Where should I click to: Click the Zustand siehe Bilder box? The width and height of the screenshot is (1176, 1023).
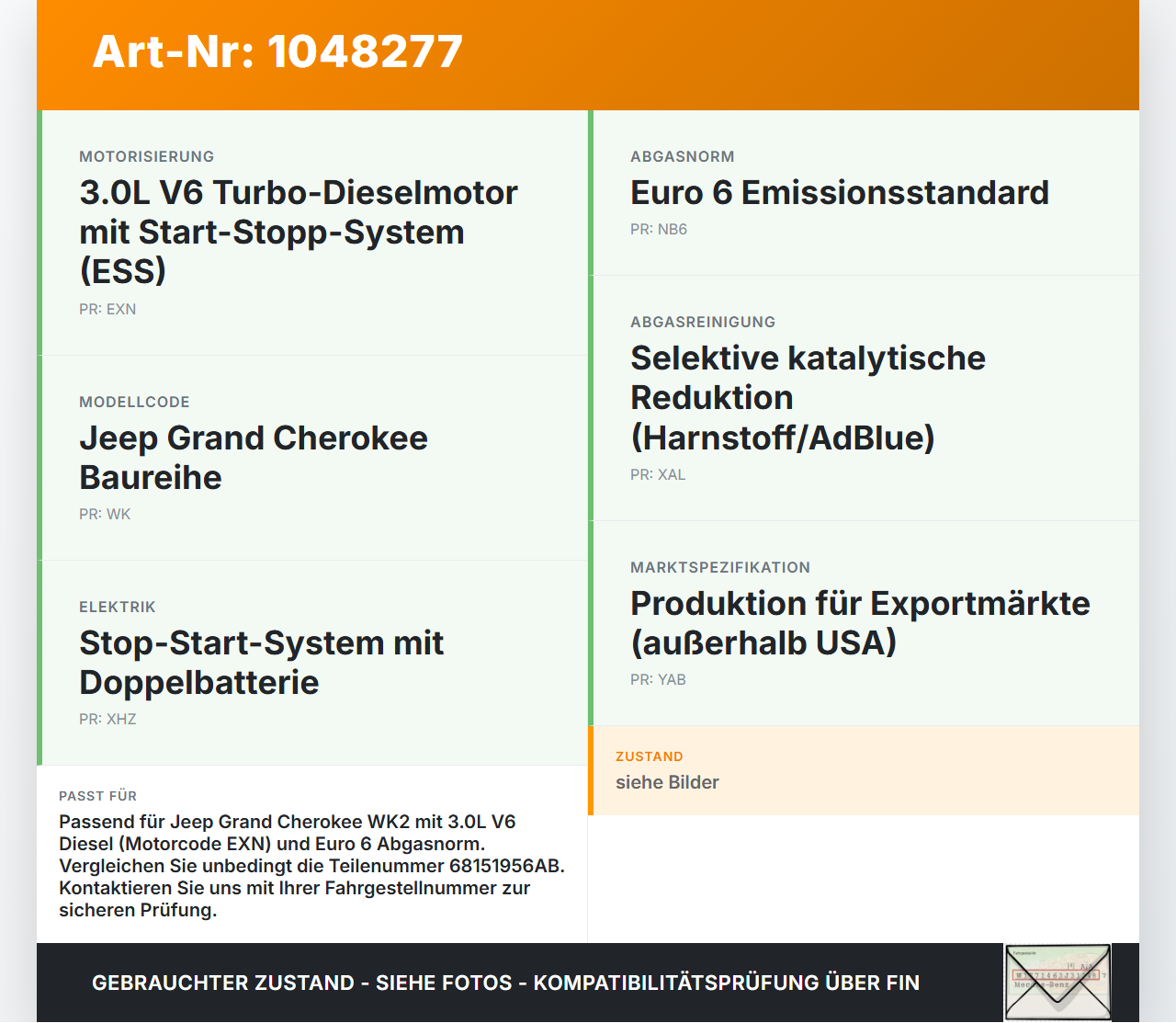pyautogui.click(x=864, y=770)
